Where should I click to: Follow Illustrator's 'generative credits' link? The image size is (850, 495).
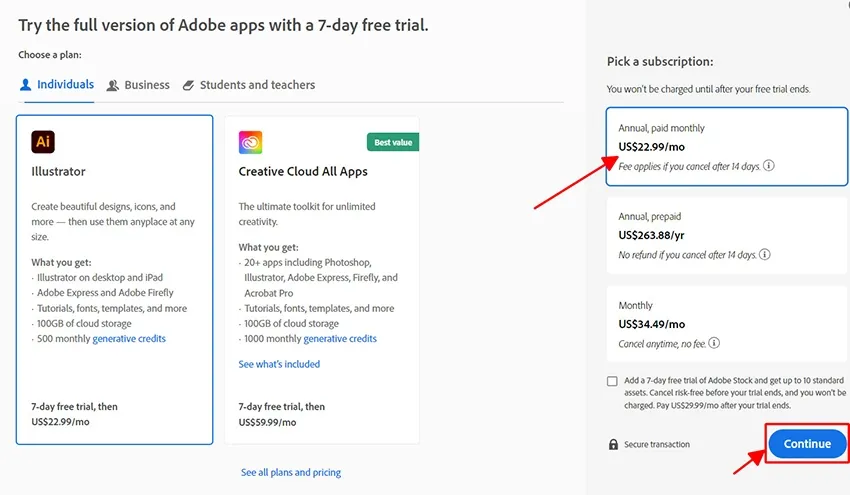click(129, 339)
